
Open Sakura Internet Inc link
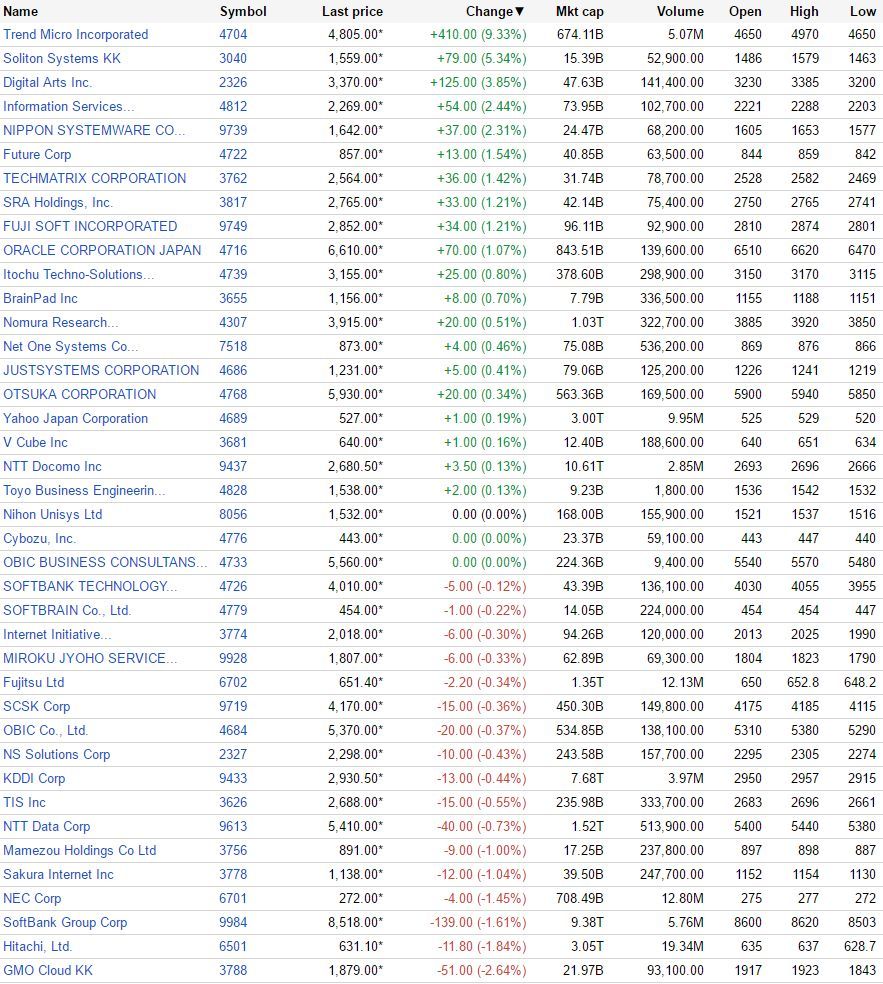(58, 874)
